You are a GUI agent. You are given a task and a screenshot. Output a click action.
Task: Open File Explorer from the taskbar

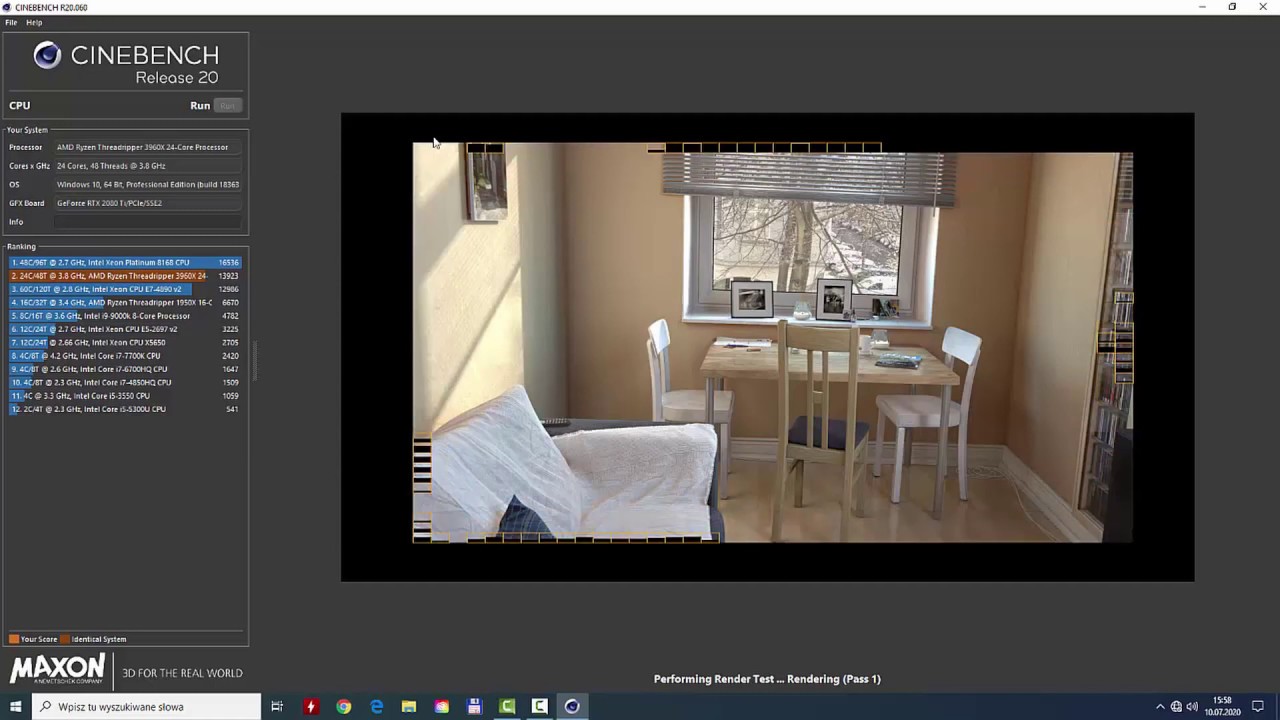point(409,706)
